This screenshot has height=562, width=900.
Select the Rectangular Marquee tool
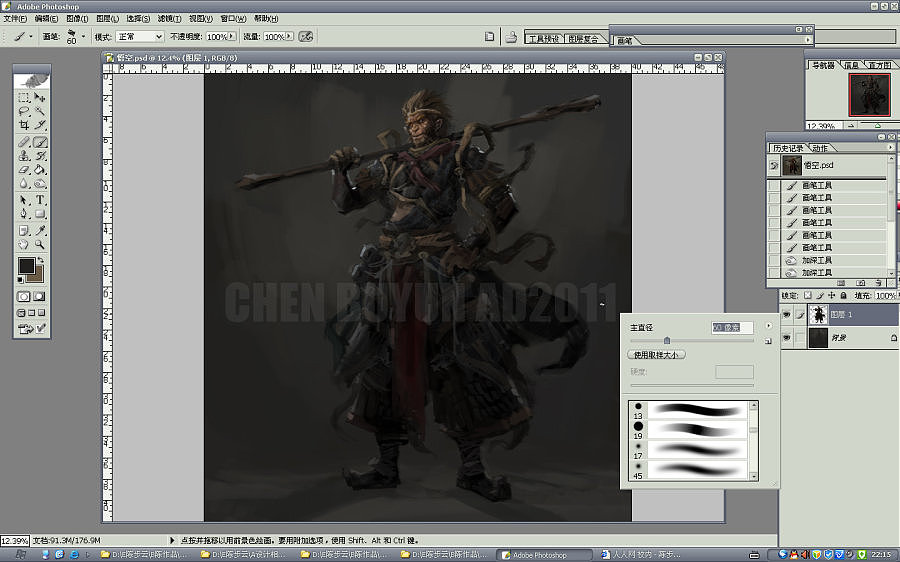point(24,97)
